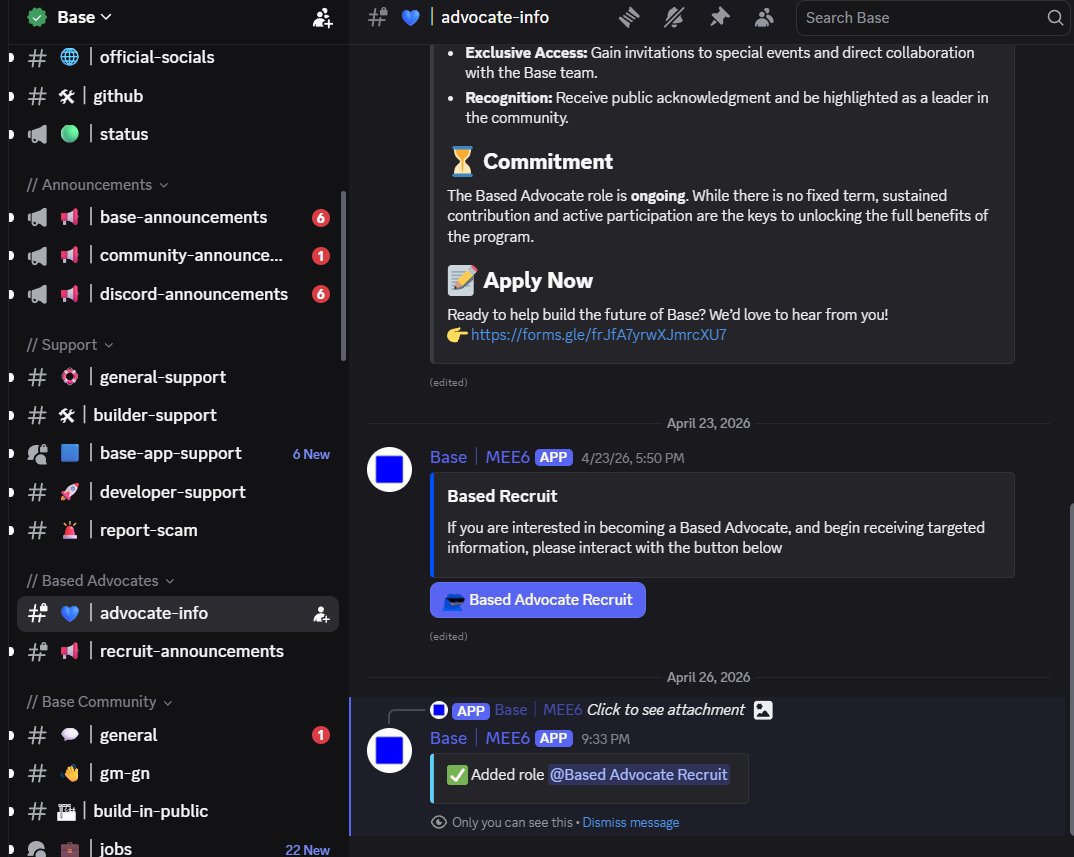Screen dimensions: 1074x857
Task: Select the advocate-info channel
Action: tap(177, 614)
